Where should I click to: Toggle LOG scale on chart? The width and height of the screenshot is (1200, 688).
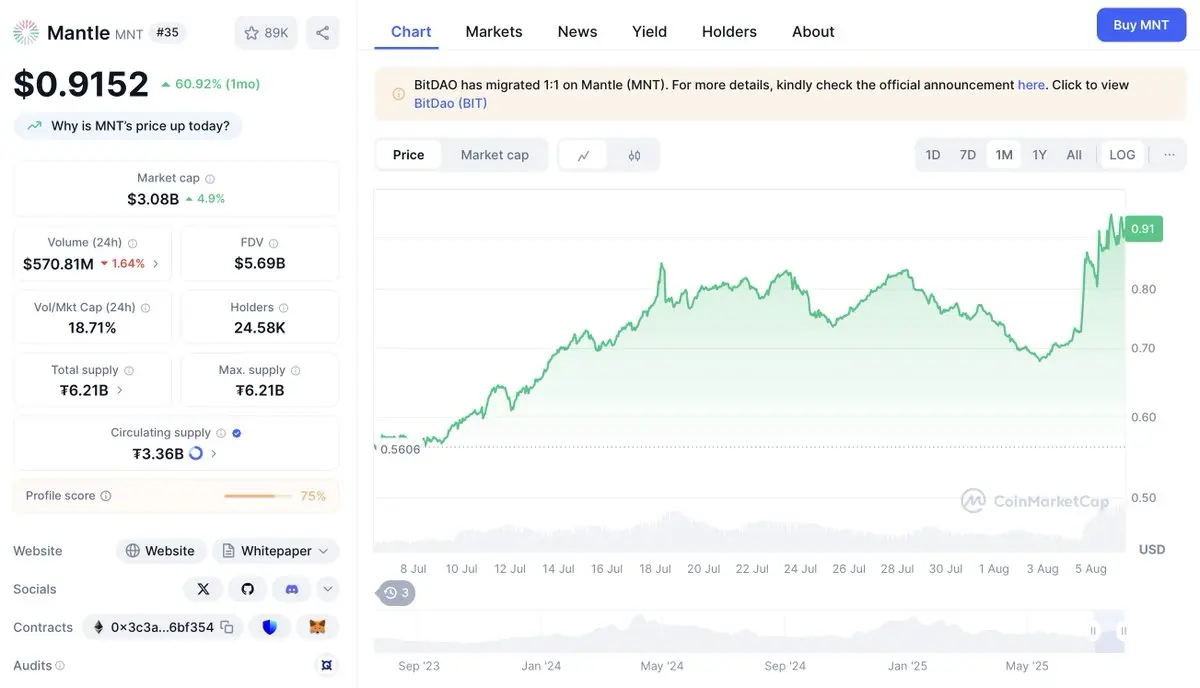pyautogui.click(x=1122, y=155)
